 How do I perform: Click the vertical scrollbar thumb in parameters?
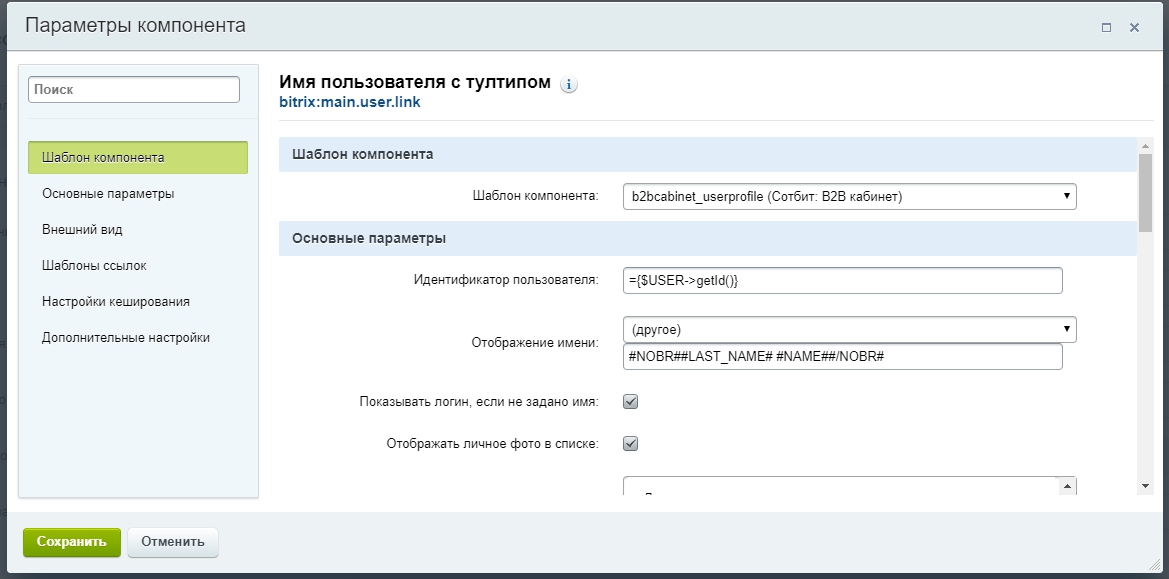click(1145, 192)
